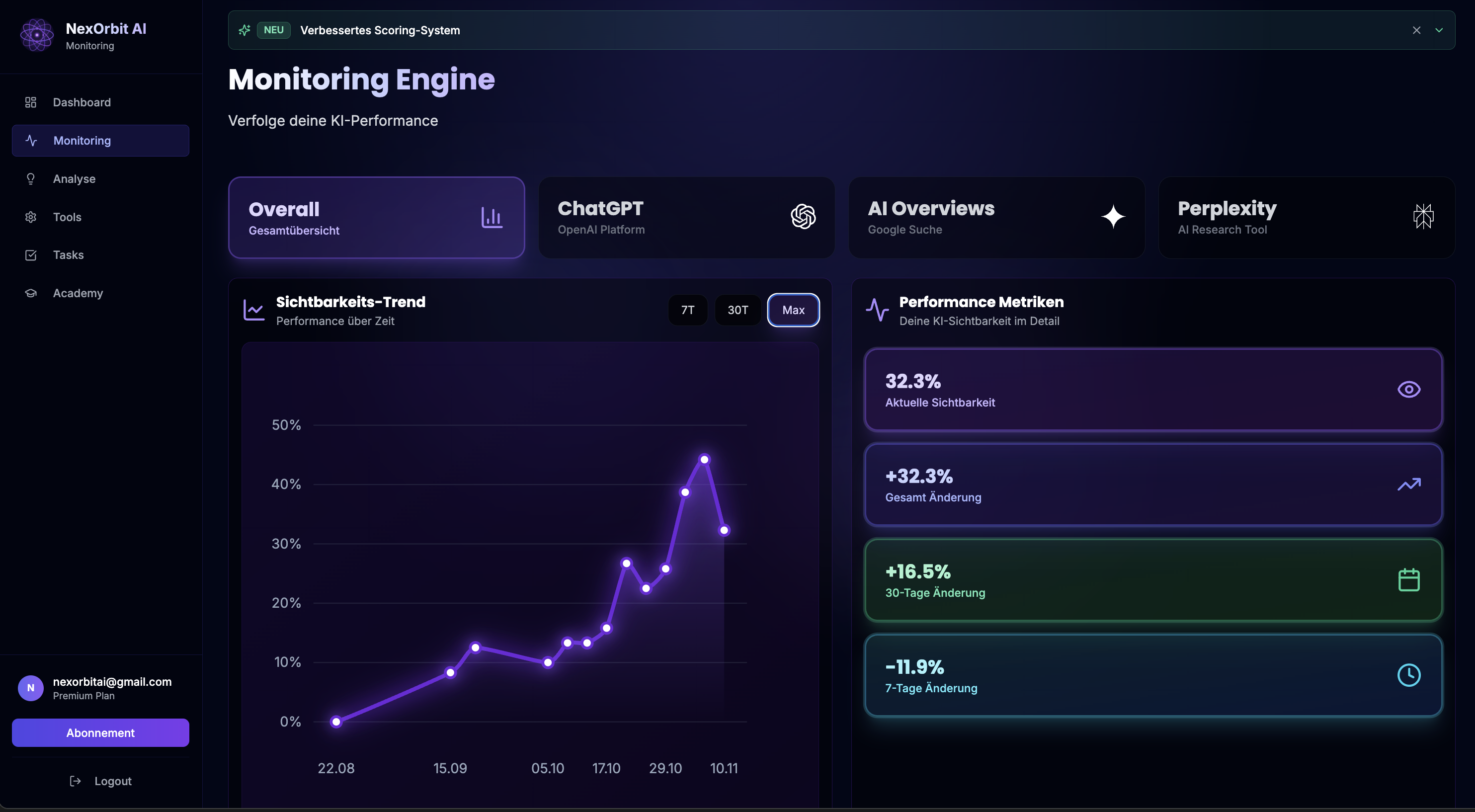
Task: Open the Analyse sidebar page
Action: click(75, 179)
